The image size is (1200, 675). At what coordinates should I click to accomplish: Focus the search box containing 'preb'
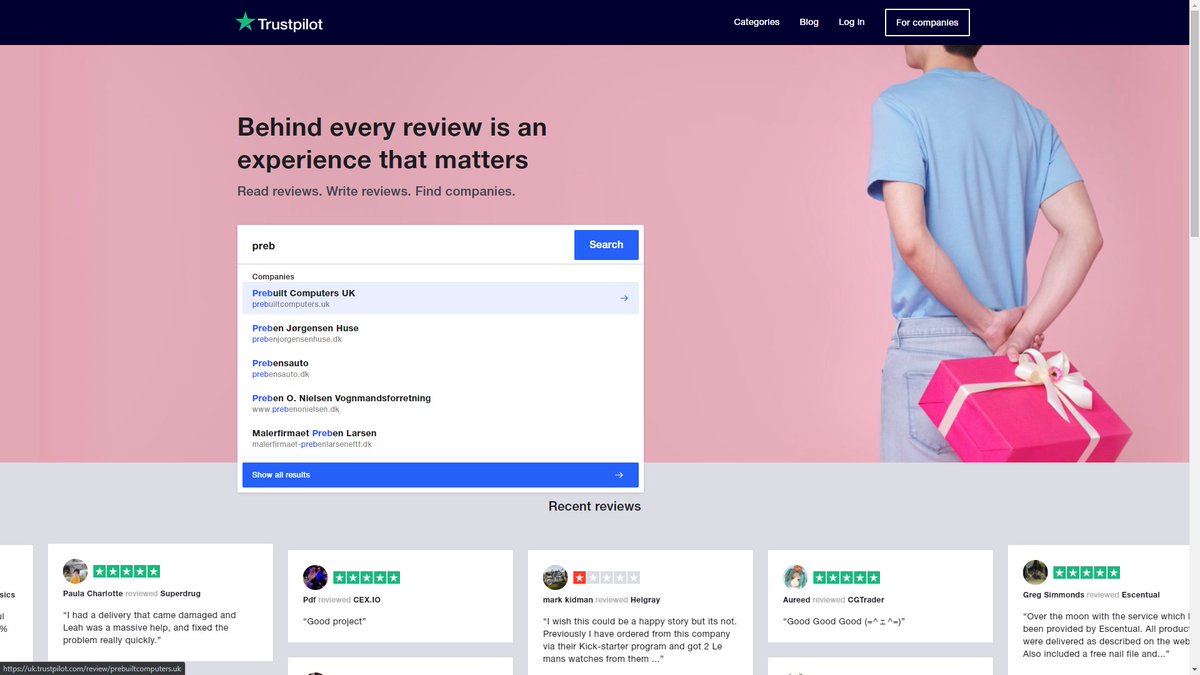click(x=408, y=245)
